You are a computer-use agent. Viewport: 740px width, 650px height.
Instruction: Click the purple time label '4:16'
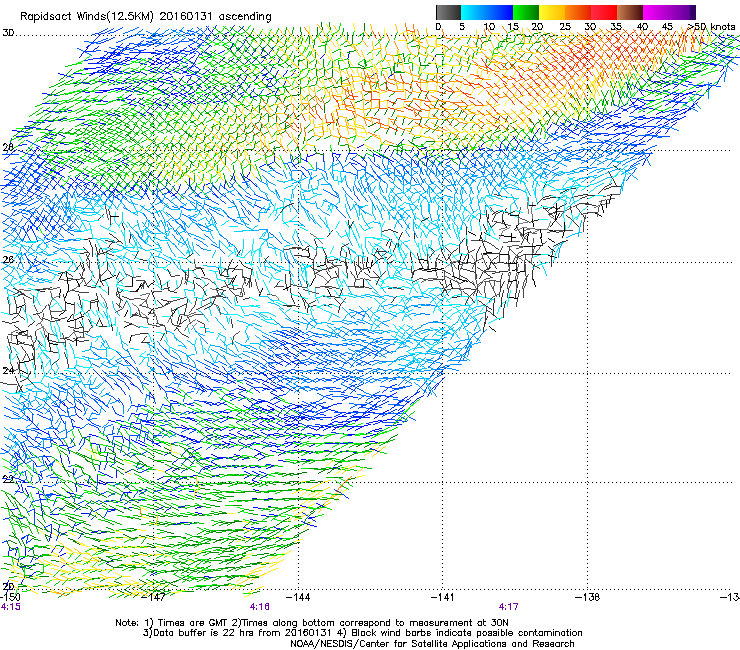point(260,607)
